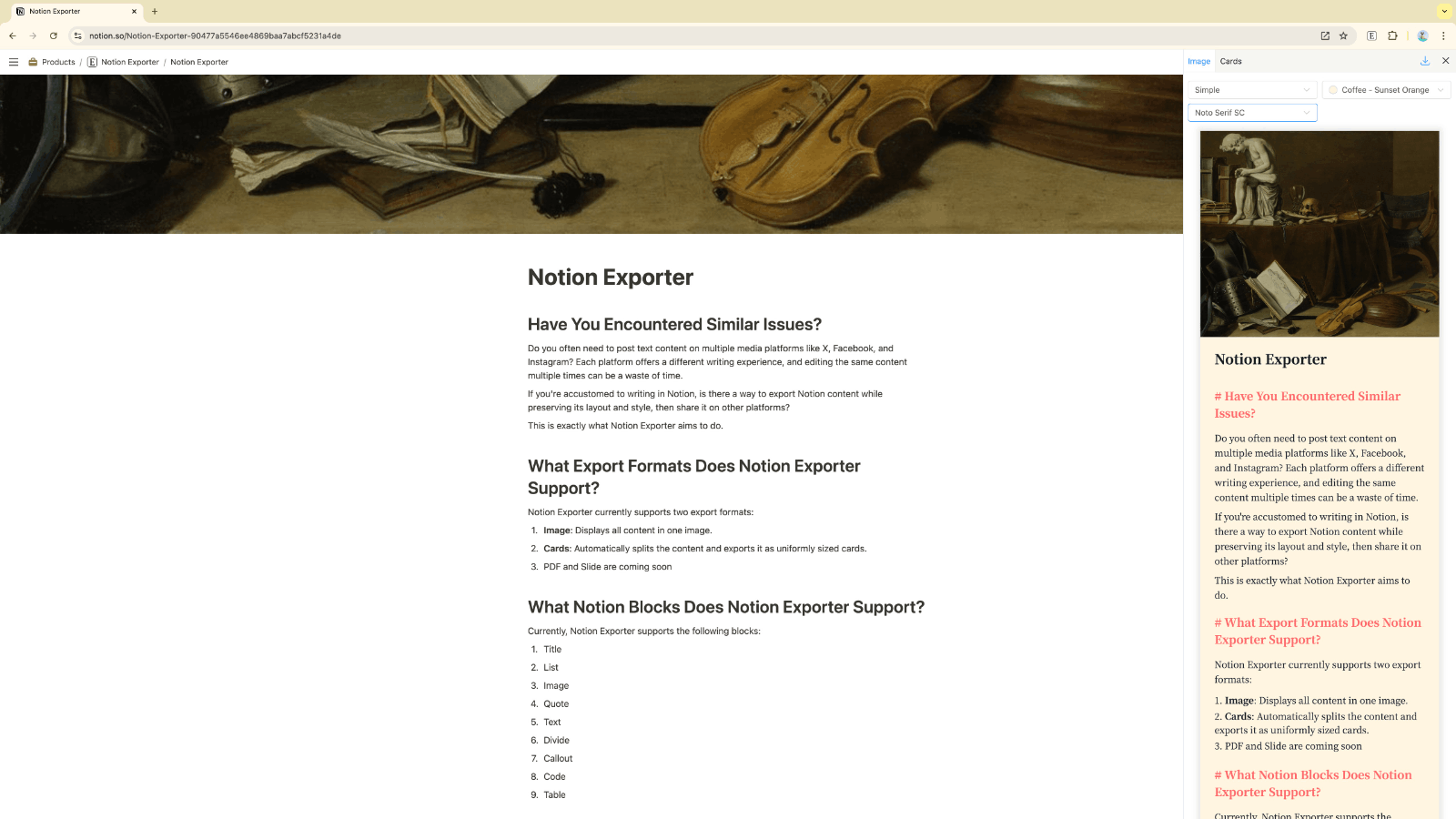Viewport: 1456px width, 819px height.
Task: Click preview heading '# What Export Formats Does Notion'
Action: click(1318, 632)
